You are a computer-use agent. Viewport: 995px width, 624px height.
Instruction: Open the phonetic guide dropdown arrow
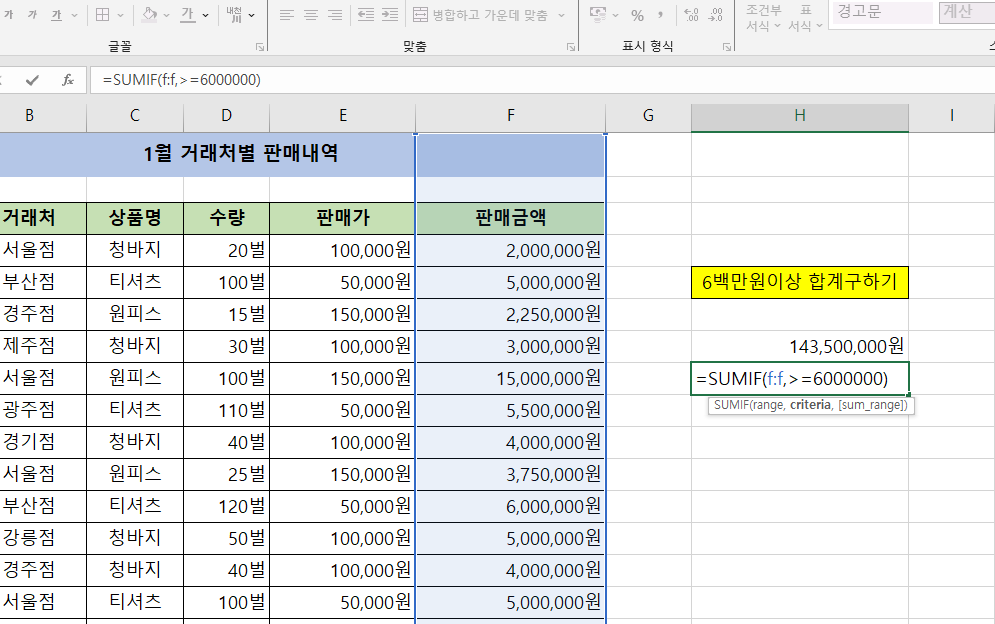tap(252, 15)
